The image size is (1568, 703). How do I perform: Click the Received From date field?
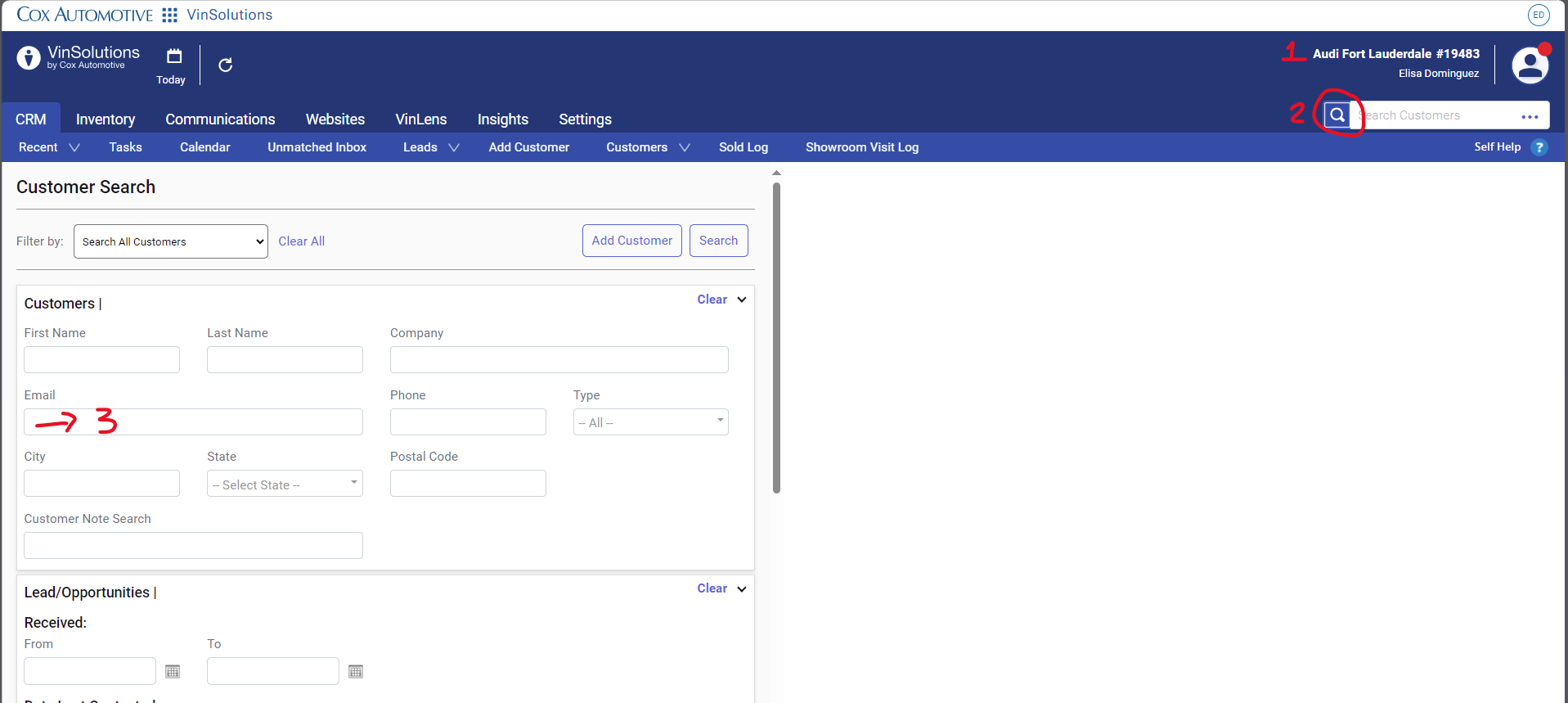pos(90,671)
